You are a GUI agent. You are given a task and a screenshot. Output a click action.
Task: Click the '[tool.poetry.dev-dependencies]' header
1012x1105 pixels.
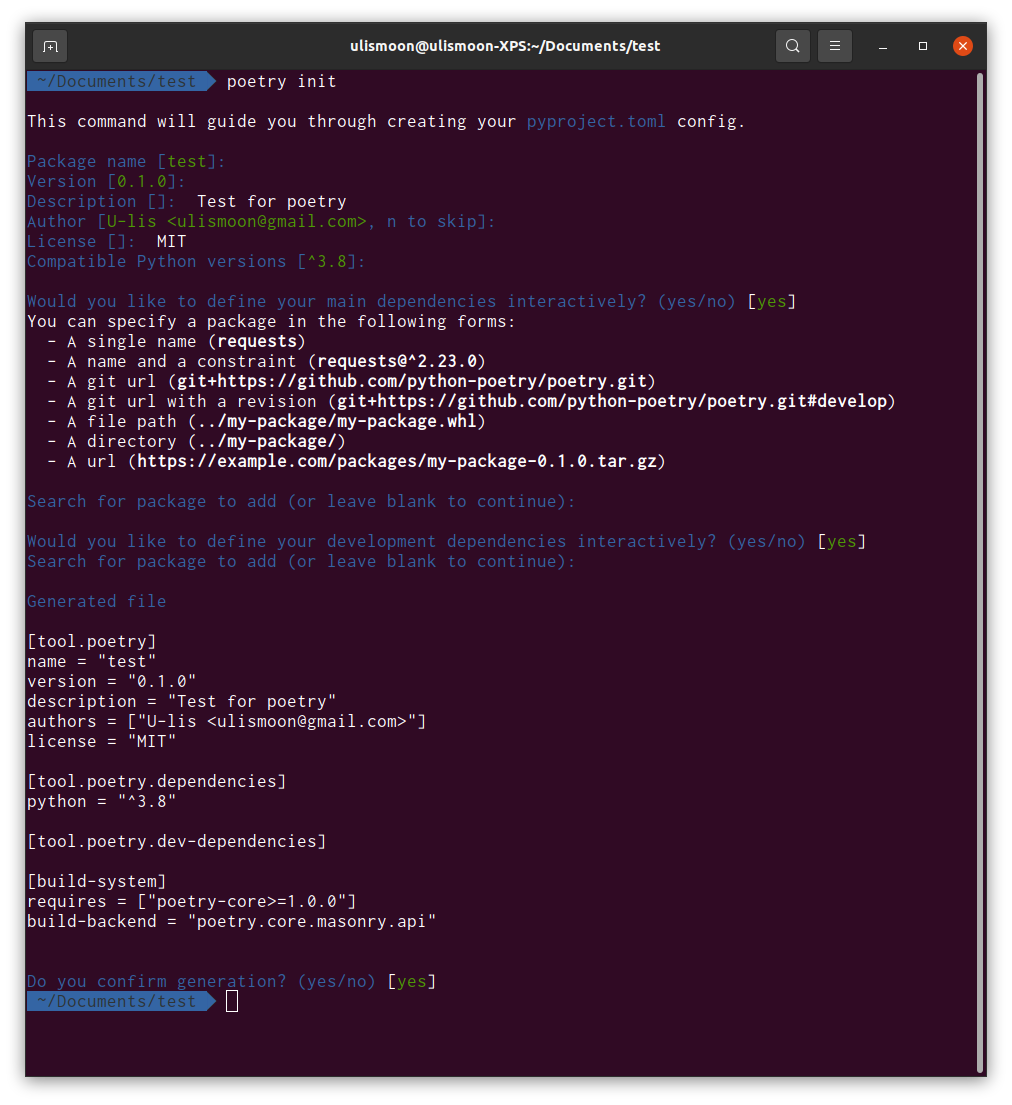coord(176,841)
